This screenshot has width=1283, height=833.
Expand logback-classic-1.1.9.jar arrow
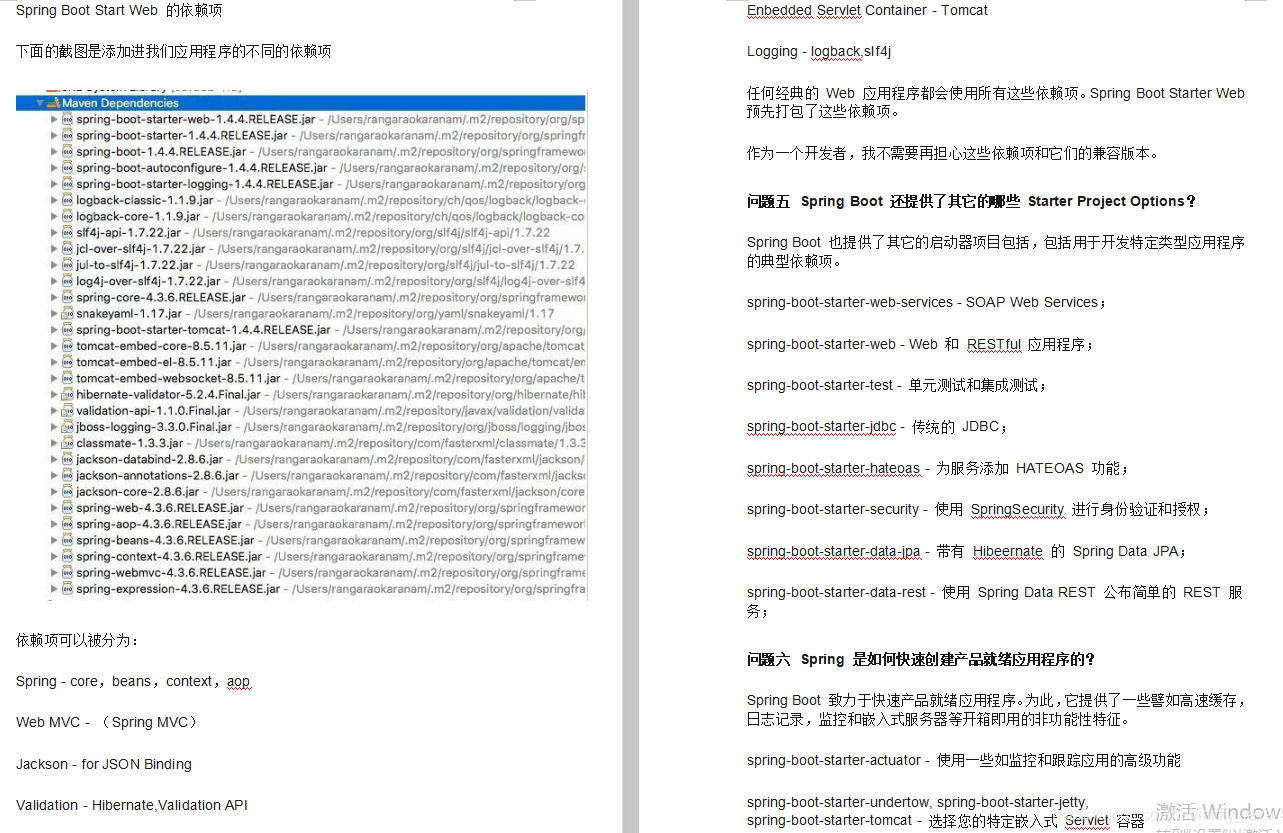54,200
